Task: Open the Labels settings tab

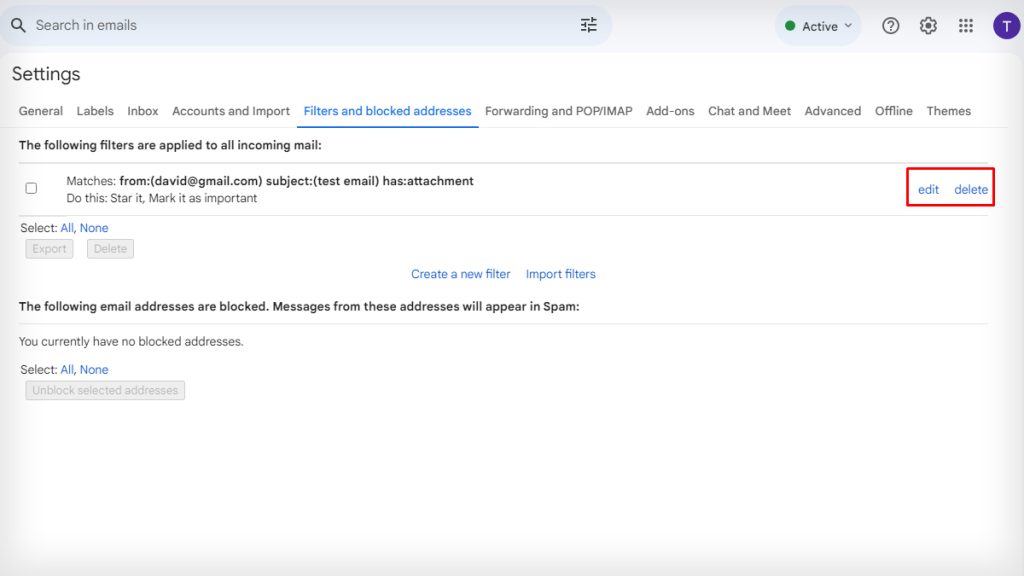Action: [x=94, y=111]
